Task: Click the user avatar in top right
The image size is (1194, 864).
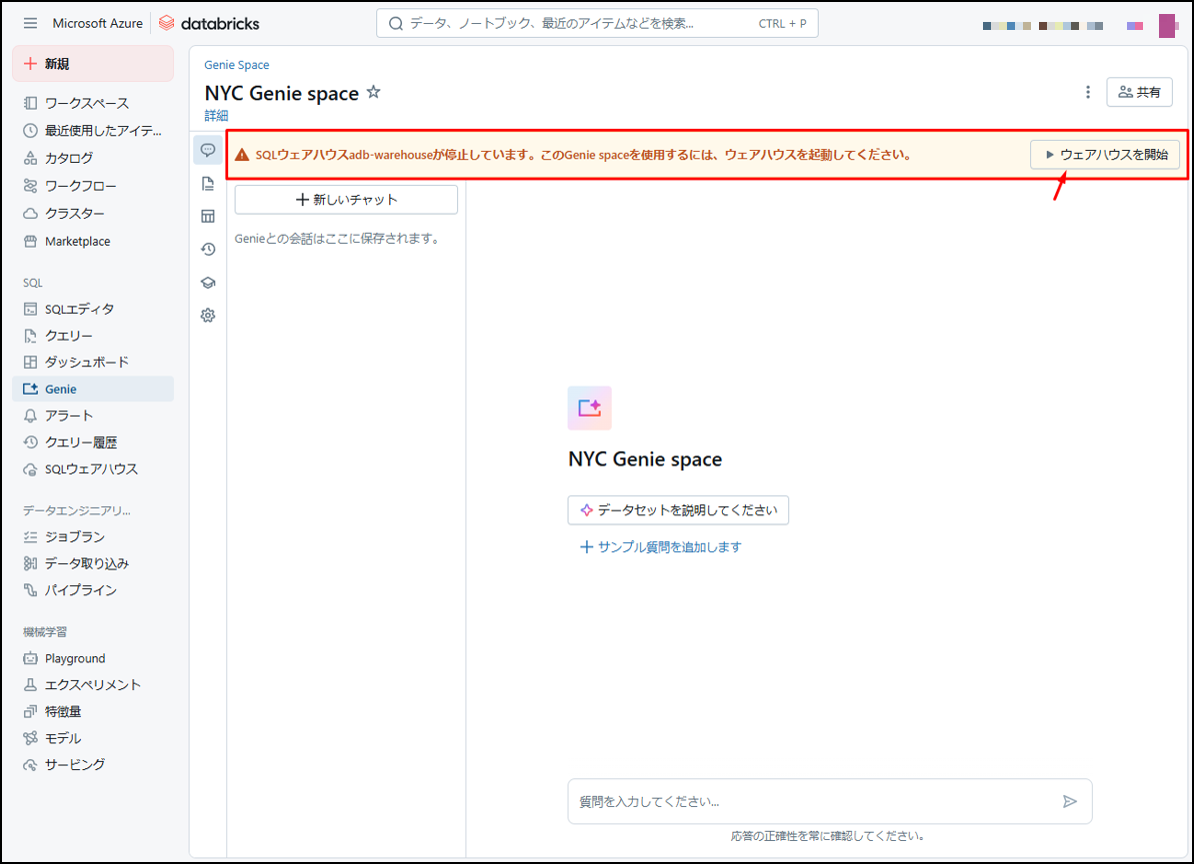Action: coord(1167,25)
